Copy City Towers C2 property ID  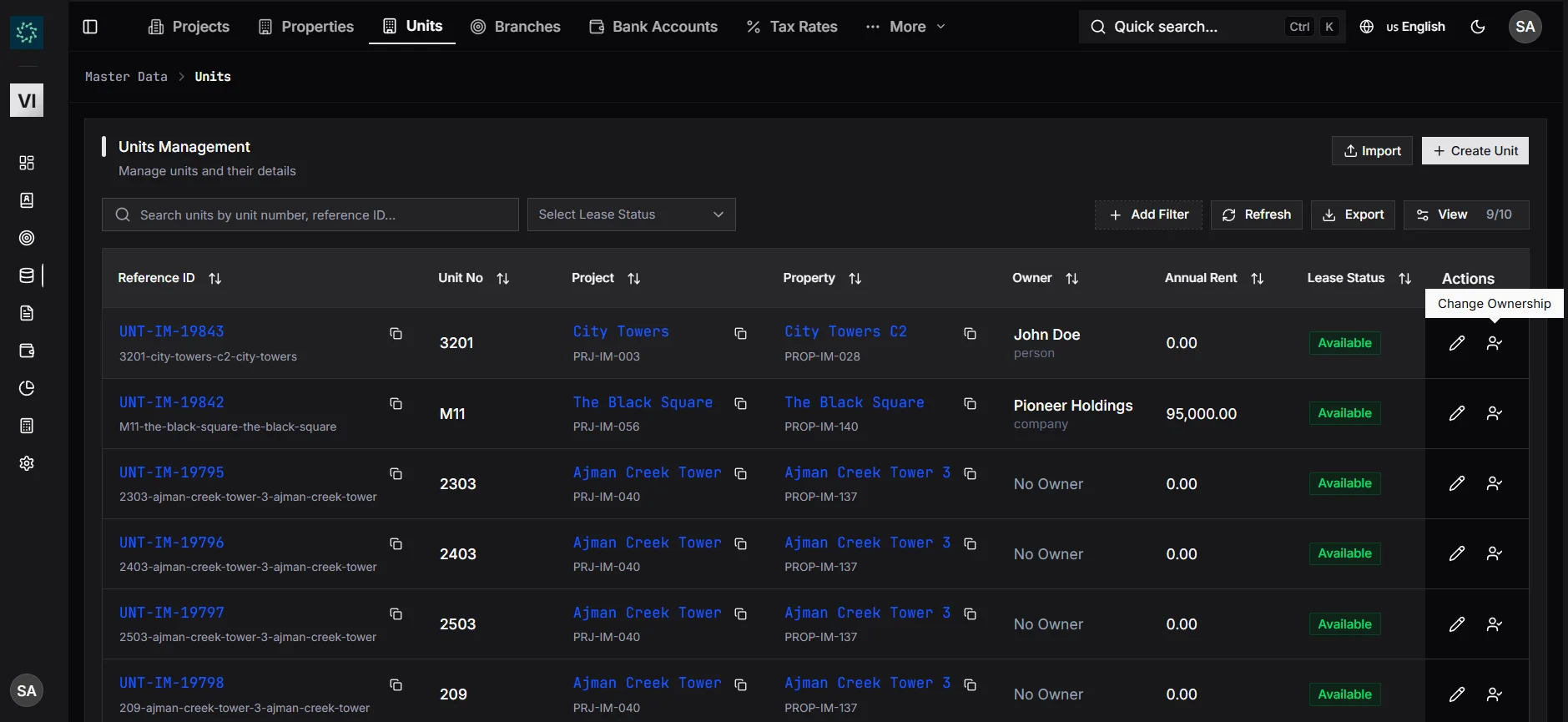[970, 334]
